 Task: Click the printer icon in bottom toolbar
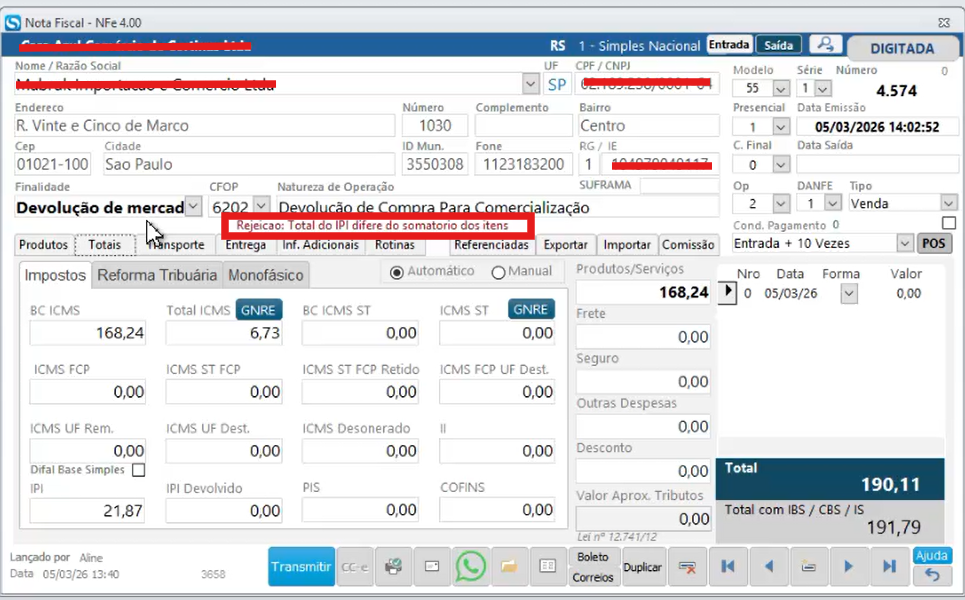pos(393,566)
